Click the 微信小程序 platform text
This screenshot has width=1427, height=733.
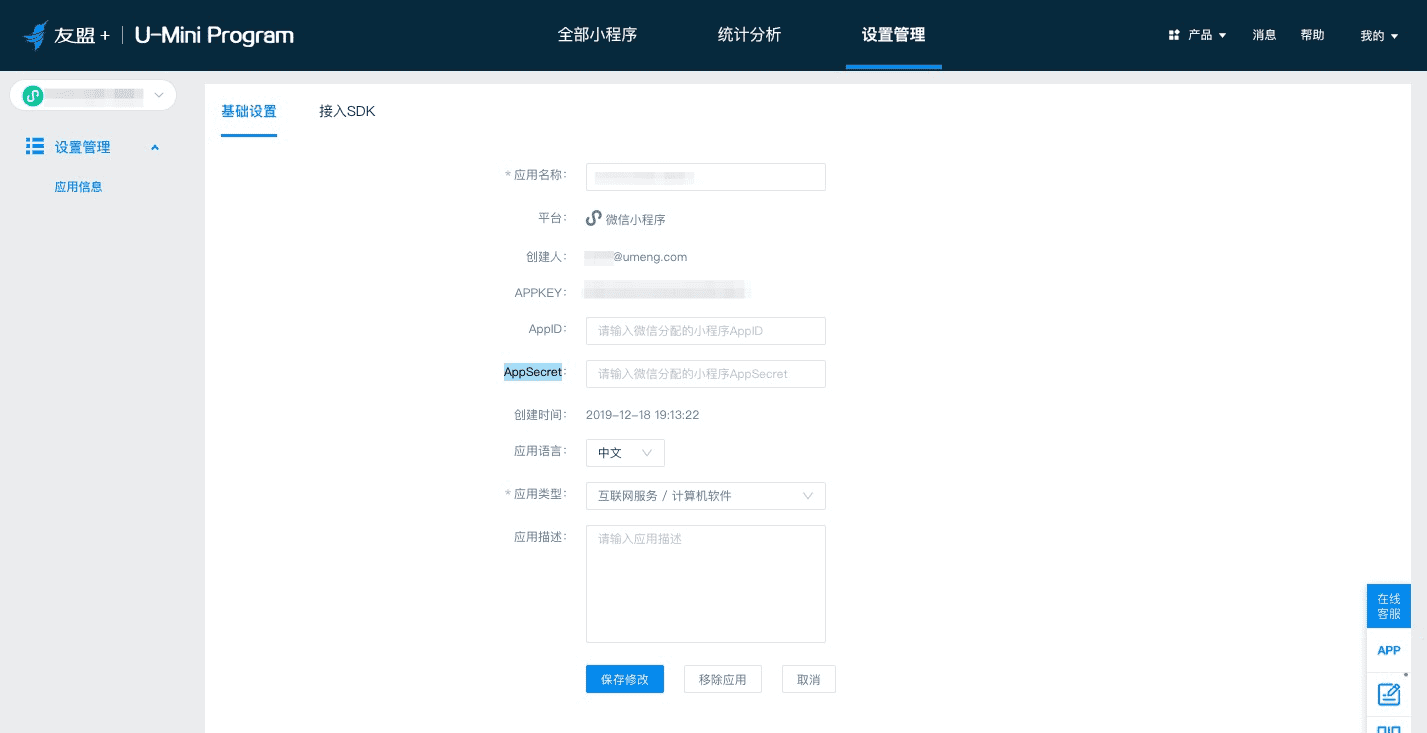(636, 219)
